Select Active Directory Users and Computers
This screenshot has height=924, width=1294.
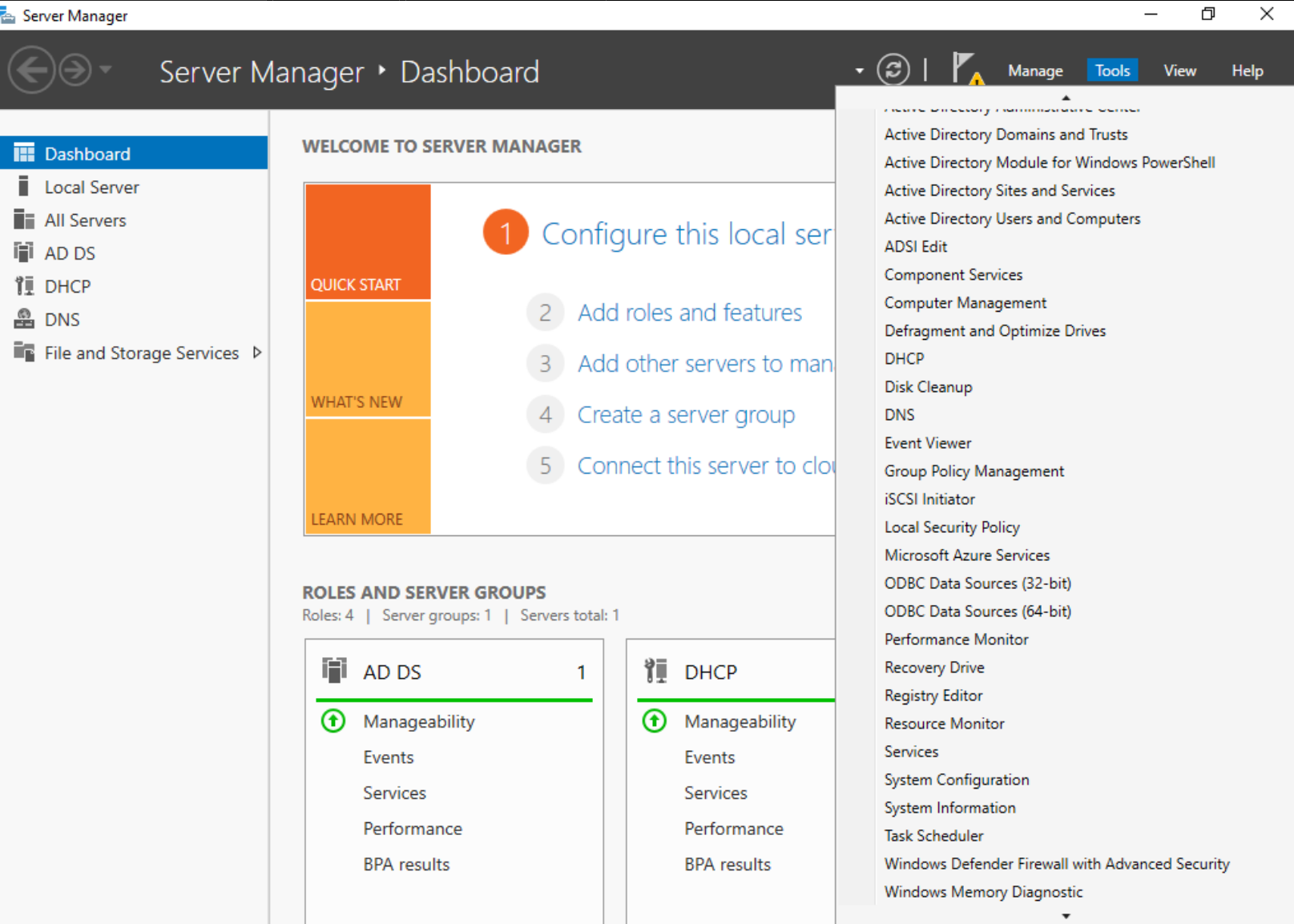click(1011, 219)
